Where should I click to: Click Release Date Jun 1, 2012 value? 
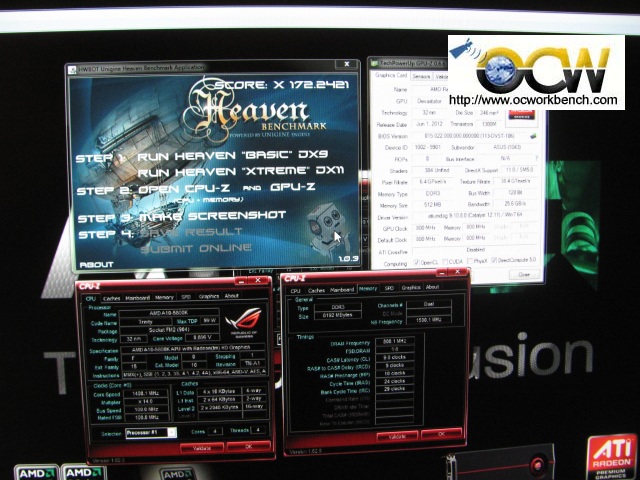coord(429,124)
